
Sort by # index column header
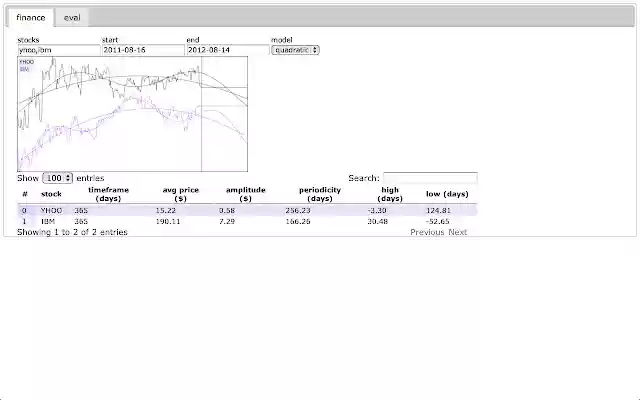pyautogui.click(x=25, y=194)
